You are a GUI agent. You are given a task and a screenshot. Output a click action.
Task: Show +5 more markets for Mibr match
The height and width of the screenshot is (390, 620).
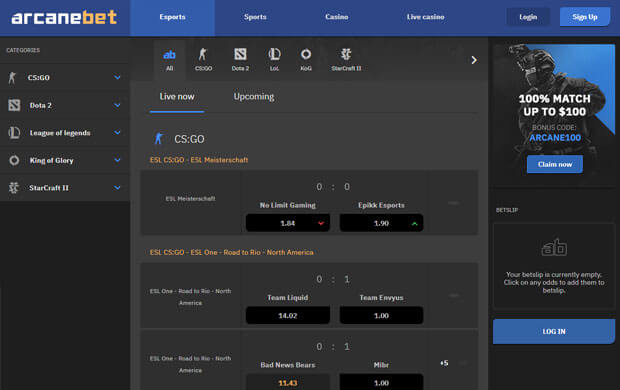(444, 363)
